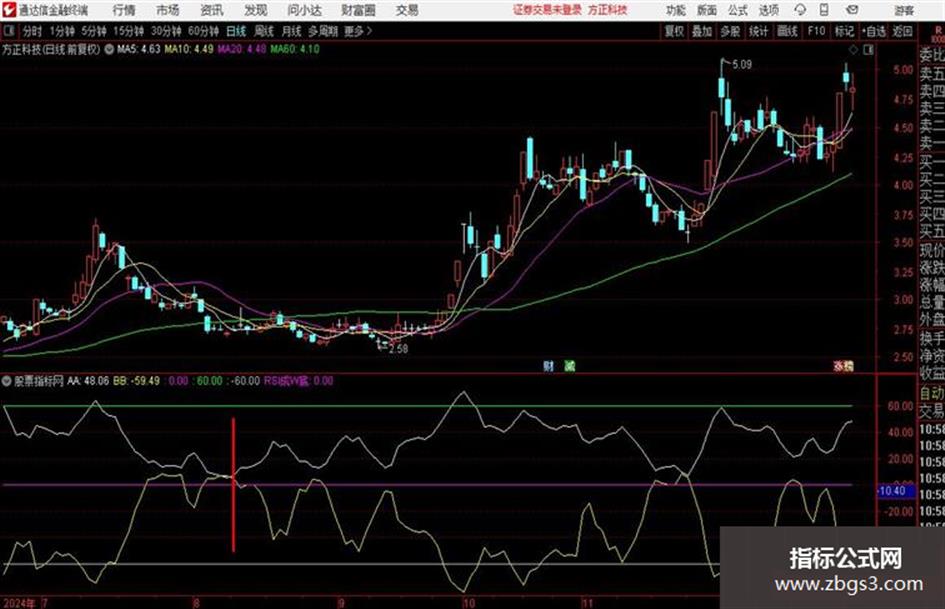The width and height of the screenshot is (945, 609).
Task: Click the 方正科技 stock name in header
Action: pyautogui.click(x=608, y=10)
